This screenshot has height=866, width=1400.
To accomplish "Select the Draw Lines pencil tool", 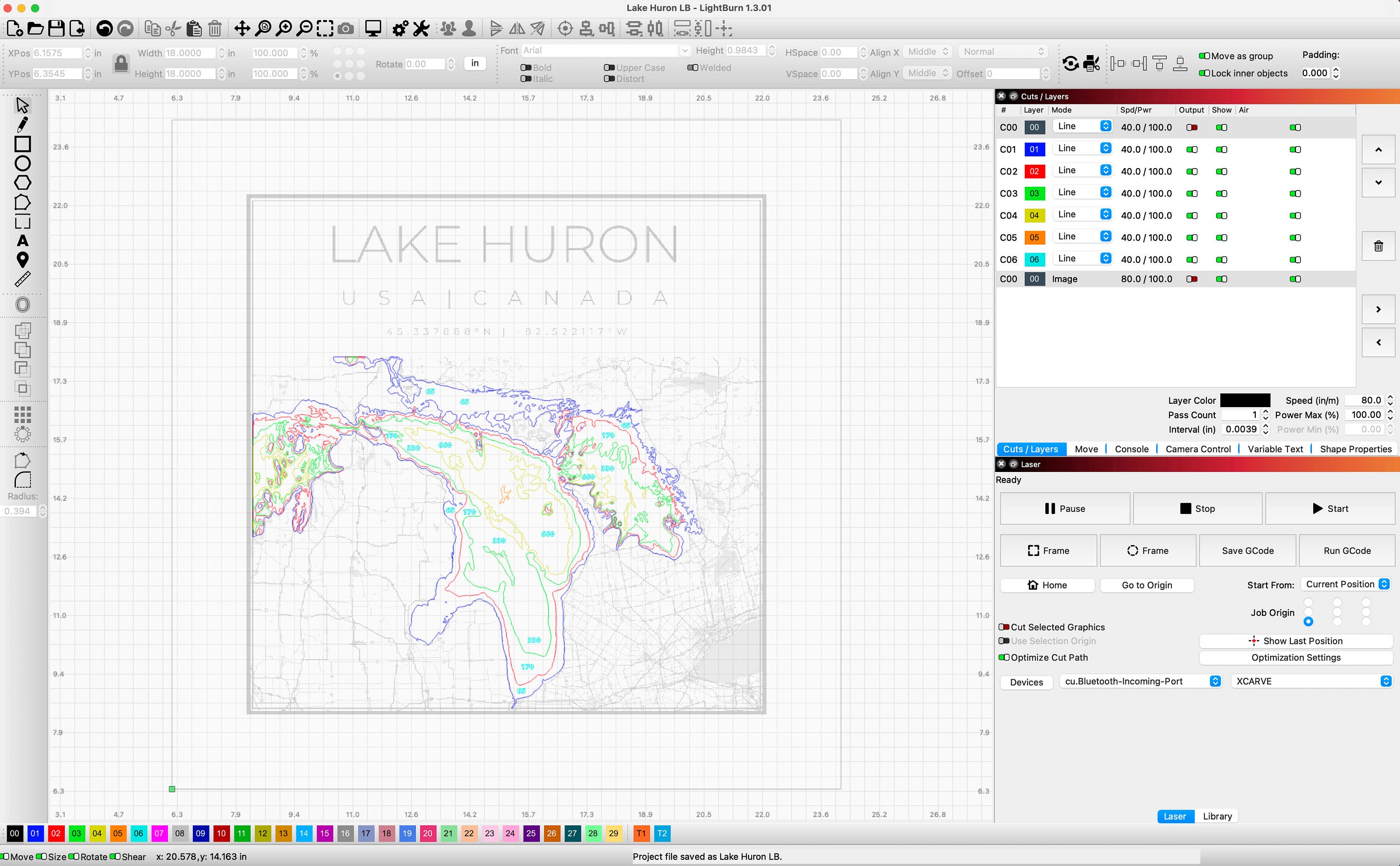I will 22,124.
